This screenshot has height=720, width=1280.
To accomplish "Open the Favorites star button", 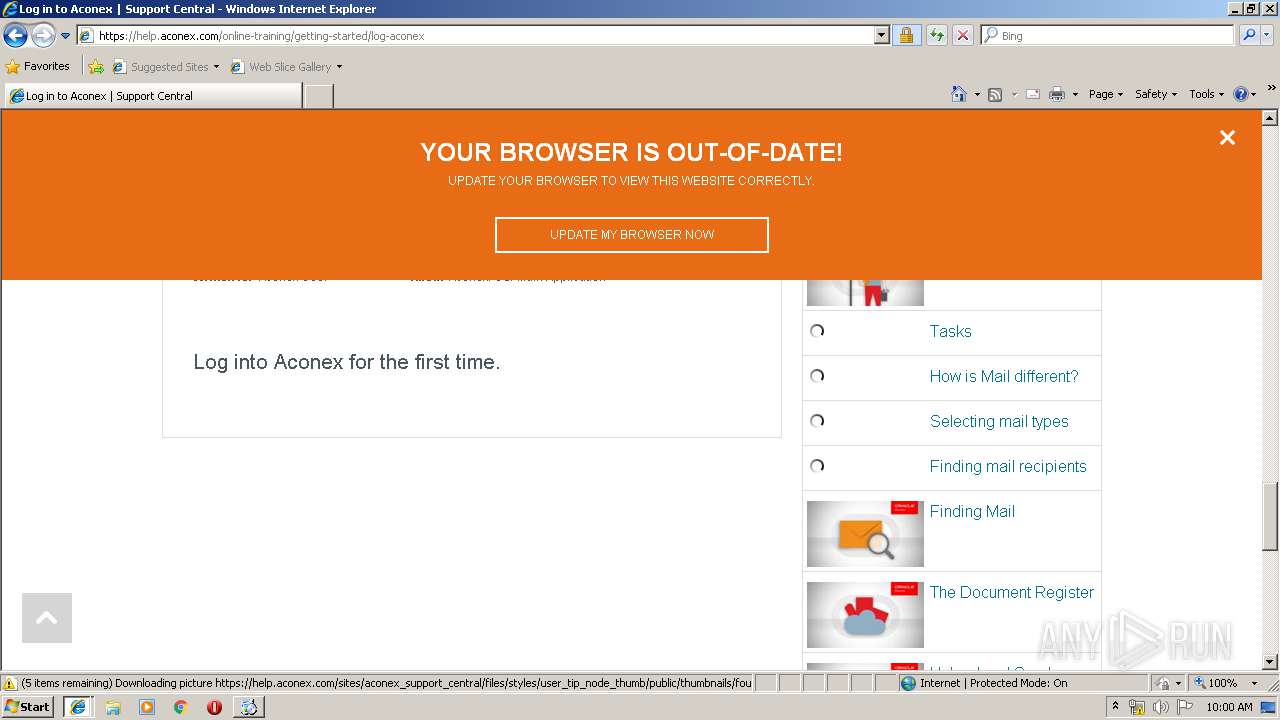I will [x=38, y=66].
